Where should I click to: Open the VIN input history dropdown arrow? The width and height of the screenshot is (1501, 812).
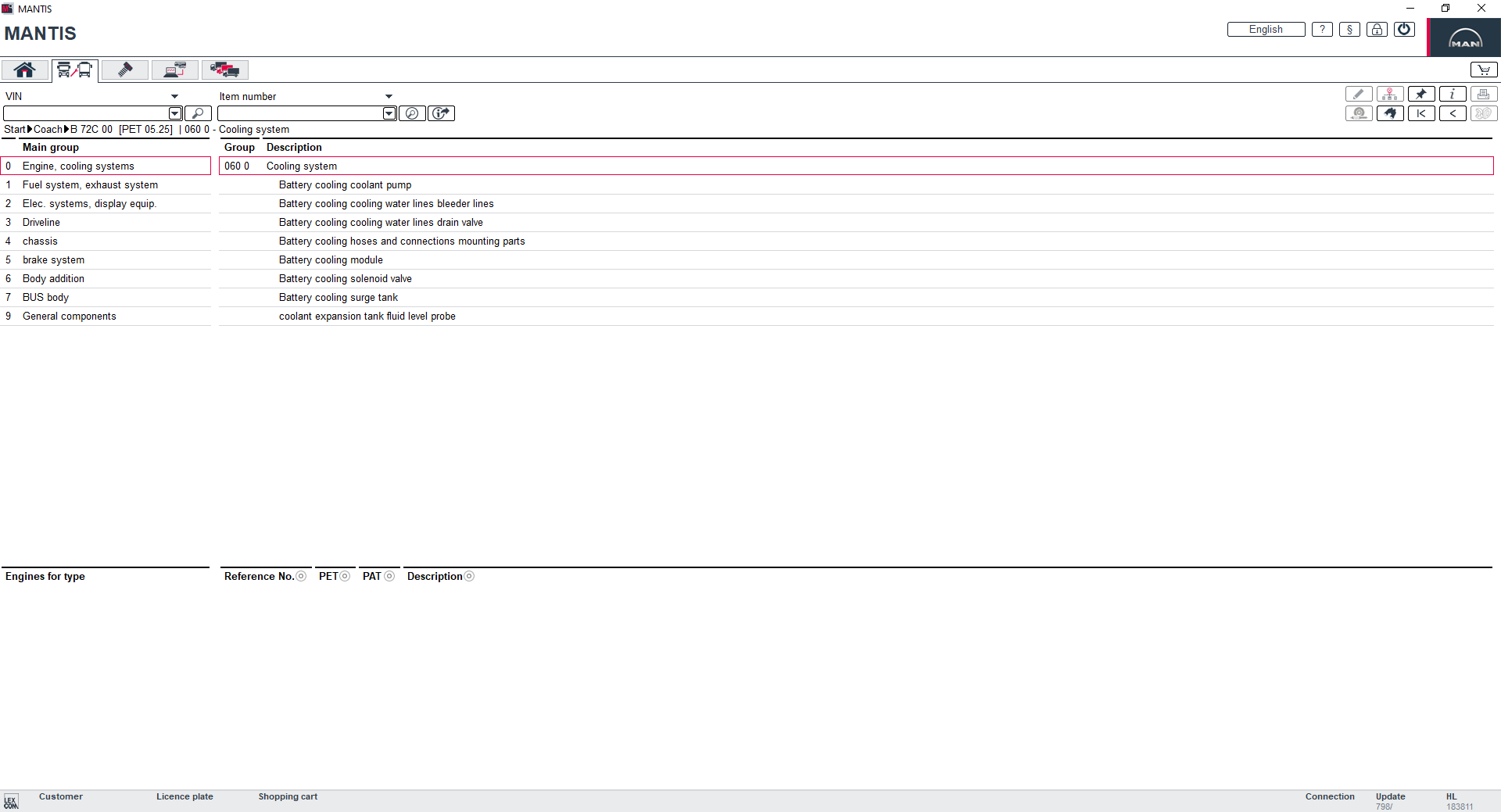point(175,113)
